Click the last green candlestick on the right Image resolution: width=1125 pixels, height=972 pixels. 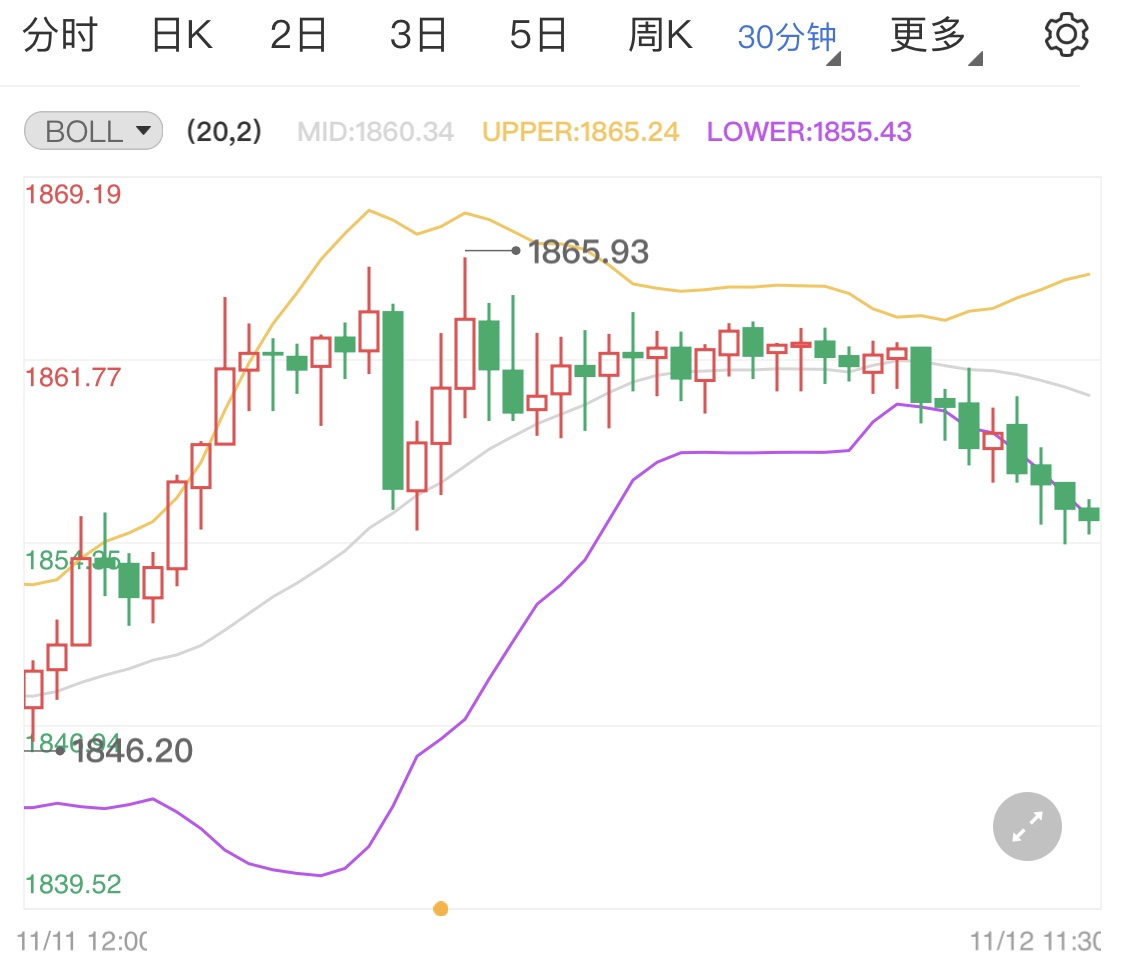tap(1089, 514)
